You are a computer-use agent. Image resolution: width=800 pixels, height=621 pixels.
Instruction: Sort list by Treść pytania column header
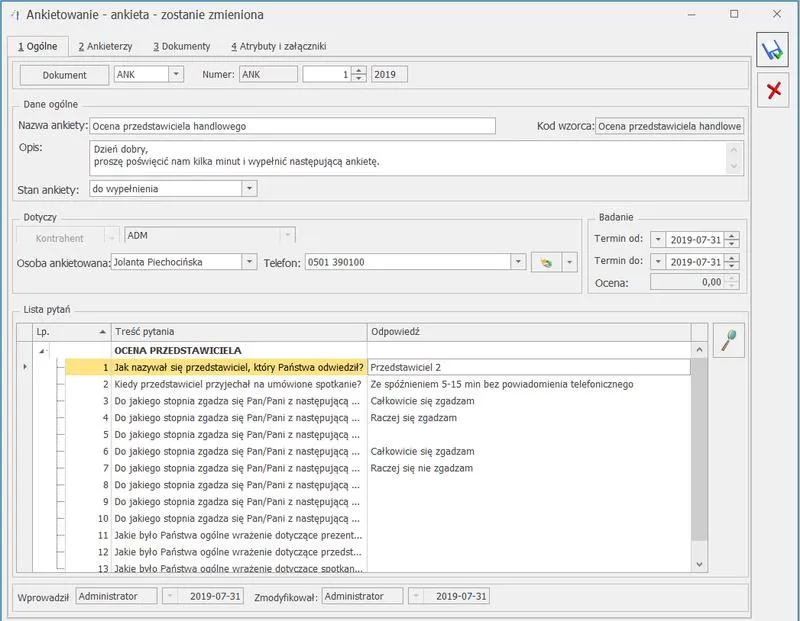(238, 331)
